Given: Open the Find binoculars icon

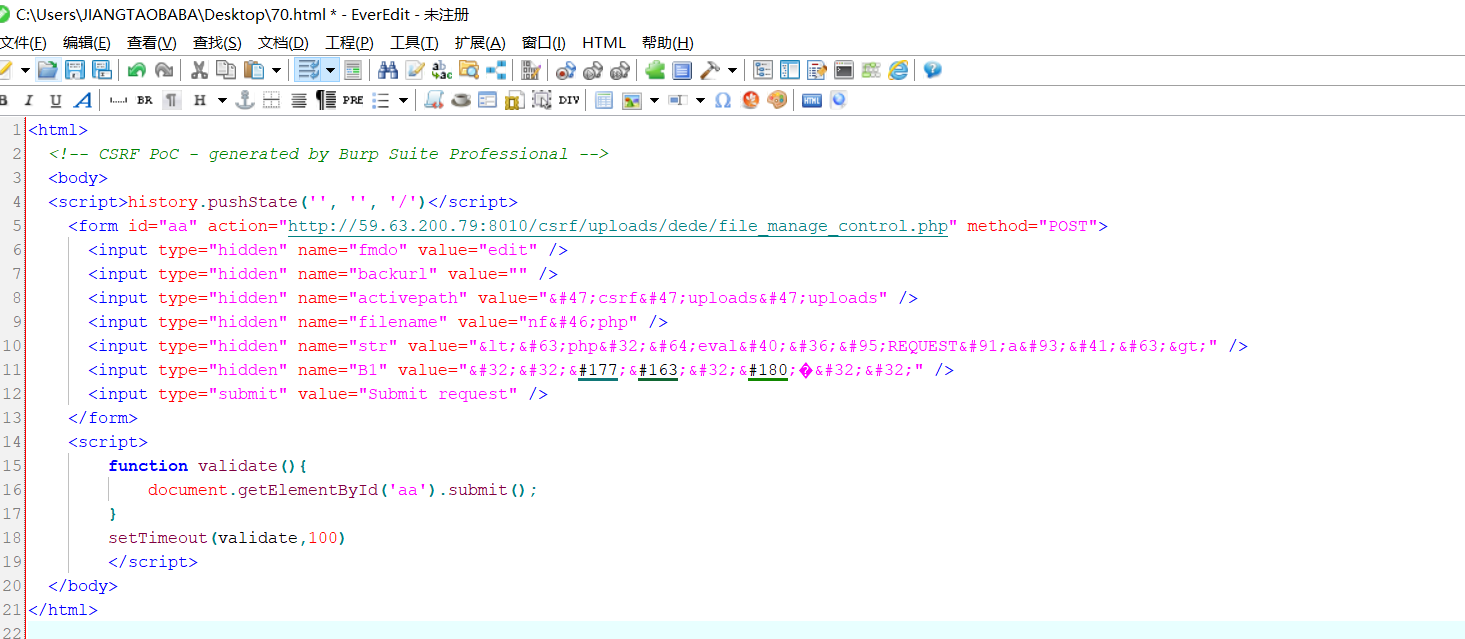Looking at the screenshot, I should tap(387, 70).
